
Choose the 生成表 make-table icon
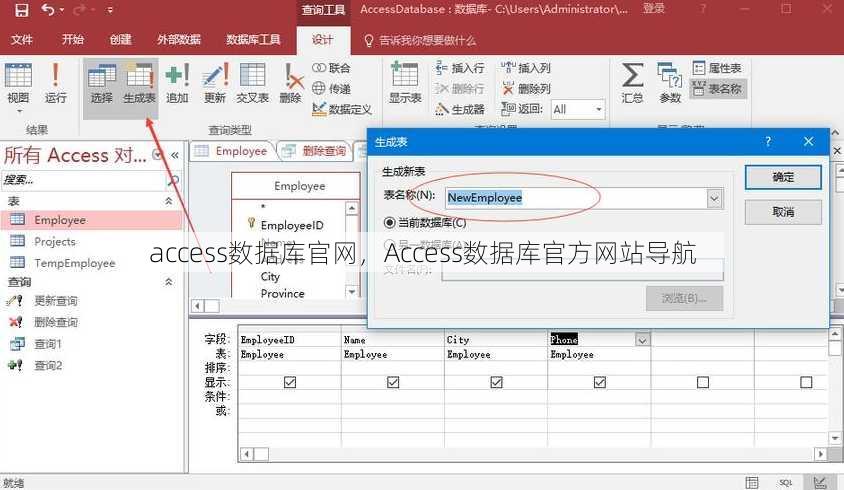click(139, 82)
